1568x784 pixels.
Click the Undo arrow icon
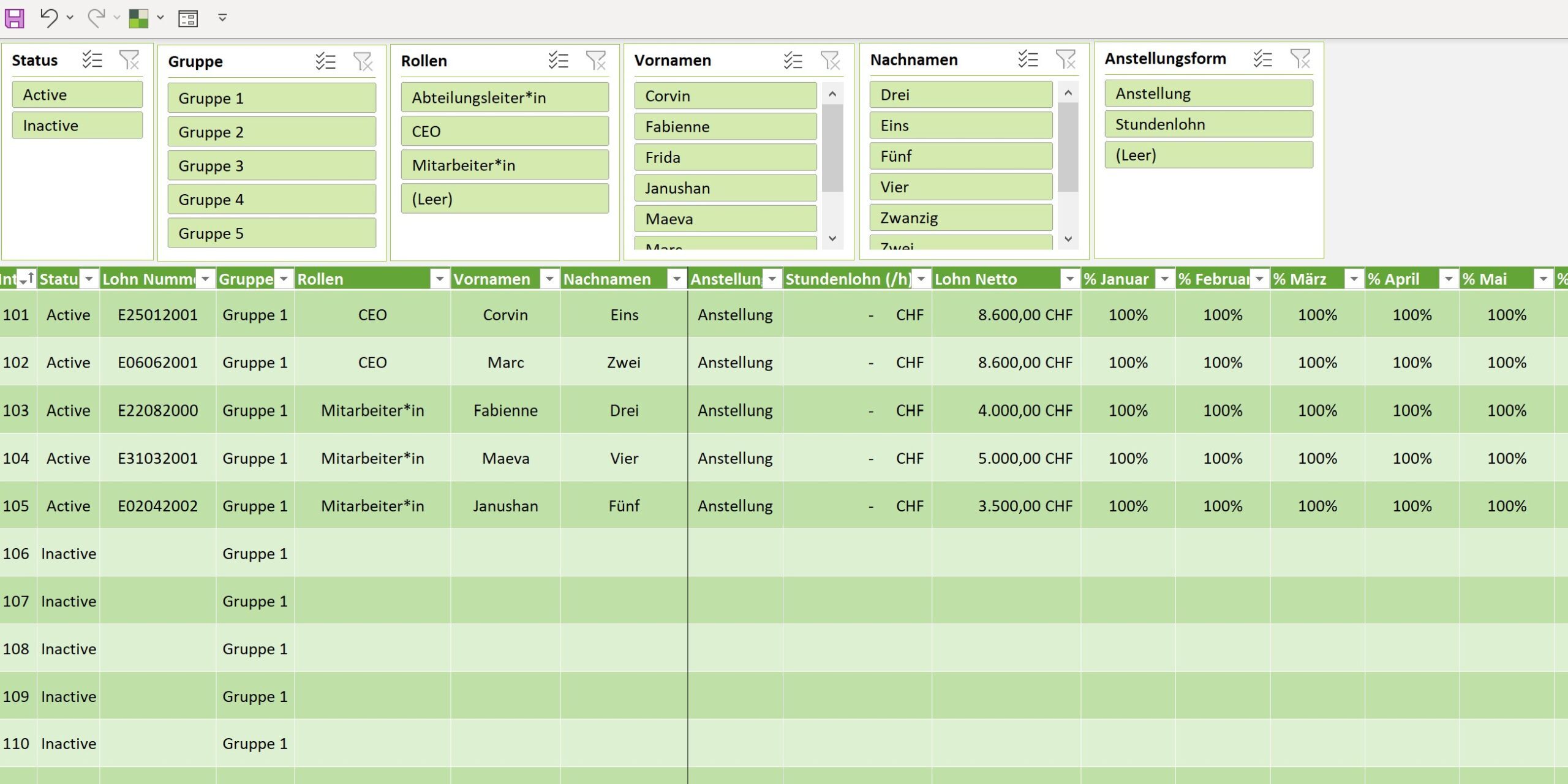[49, 18]
